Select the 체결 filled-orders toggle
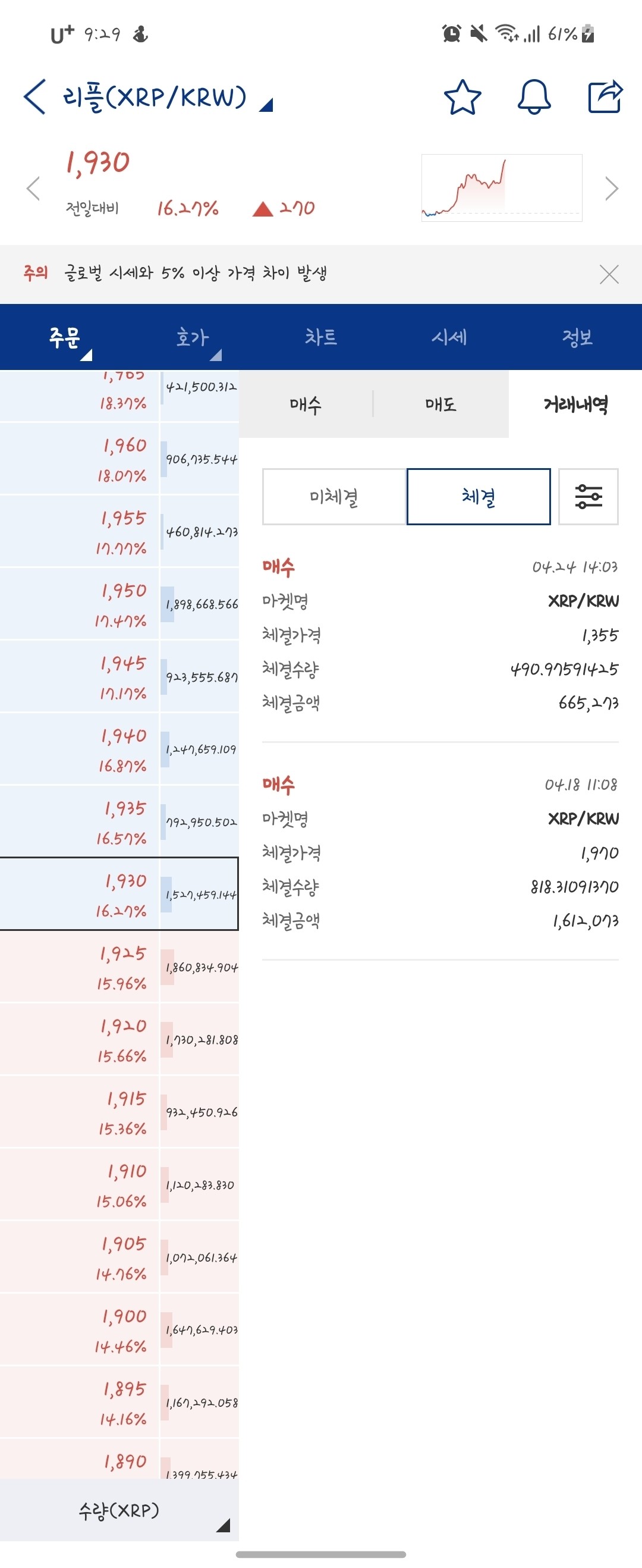This screenshot has height=1568, width=642. coord(479,497)
